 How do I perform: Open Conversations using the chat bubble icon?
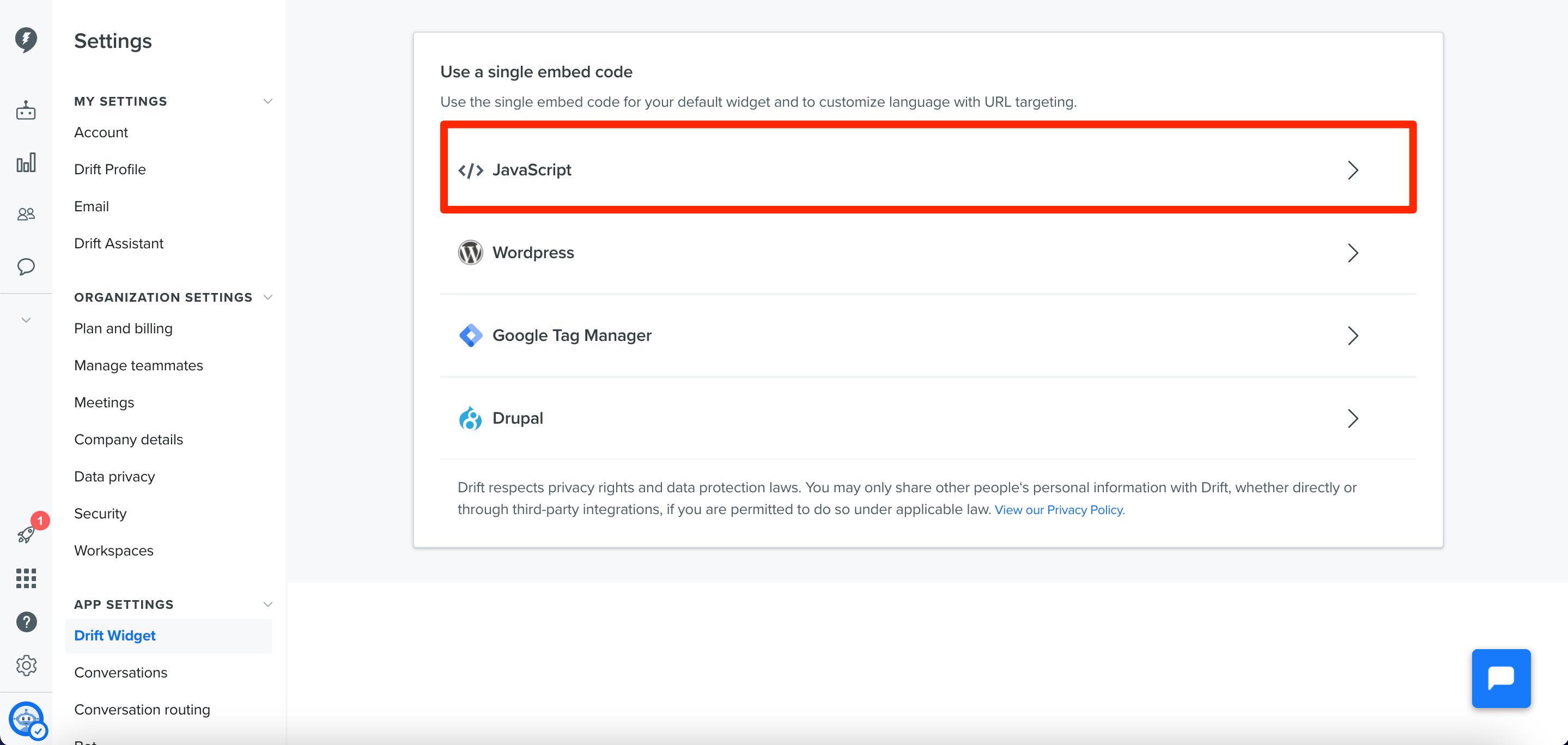tap(26, 267)
